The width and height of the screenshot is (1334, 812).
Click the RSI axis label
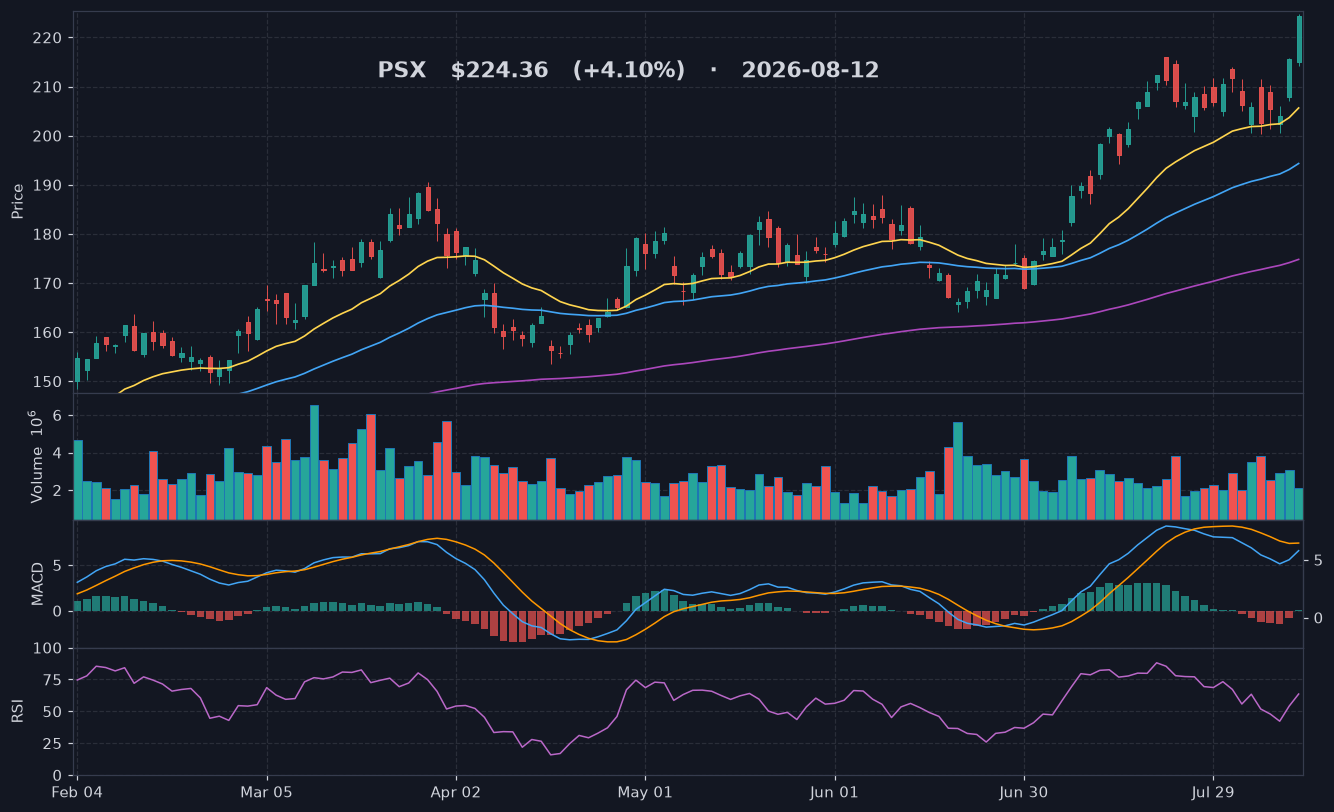click(18, 712)
